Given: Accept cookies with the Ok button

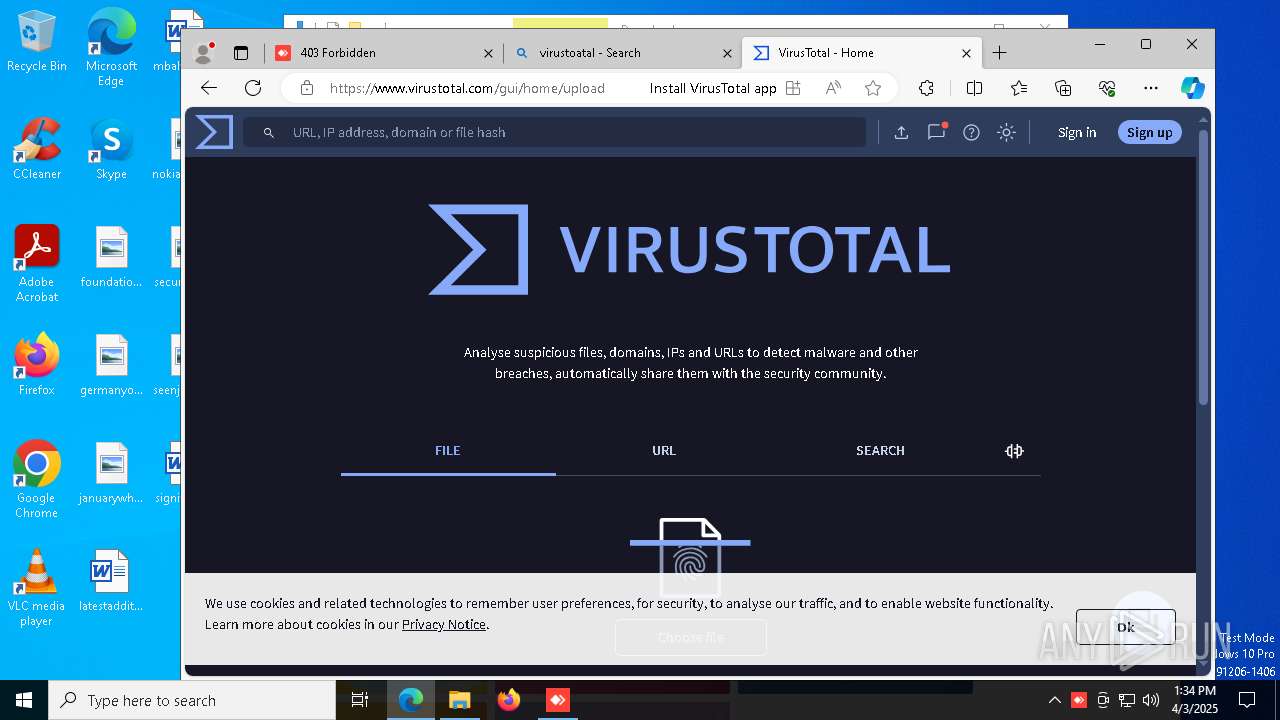Looking at the screenshot, I should tap(1126, 627).
